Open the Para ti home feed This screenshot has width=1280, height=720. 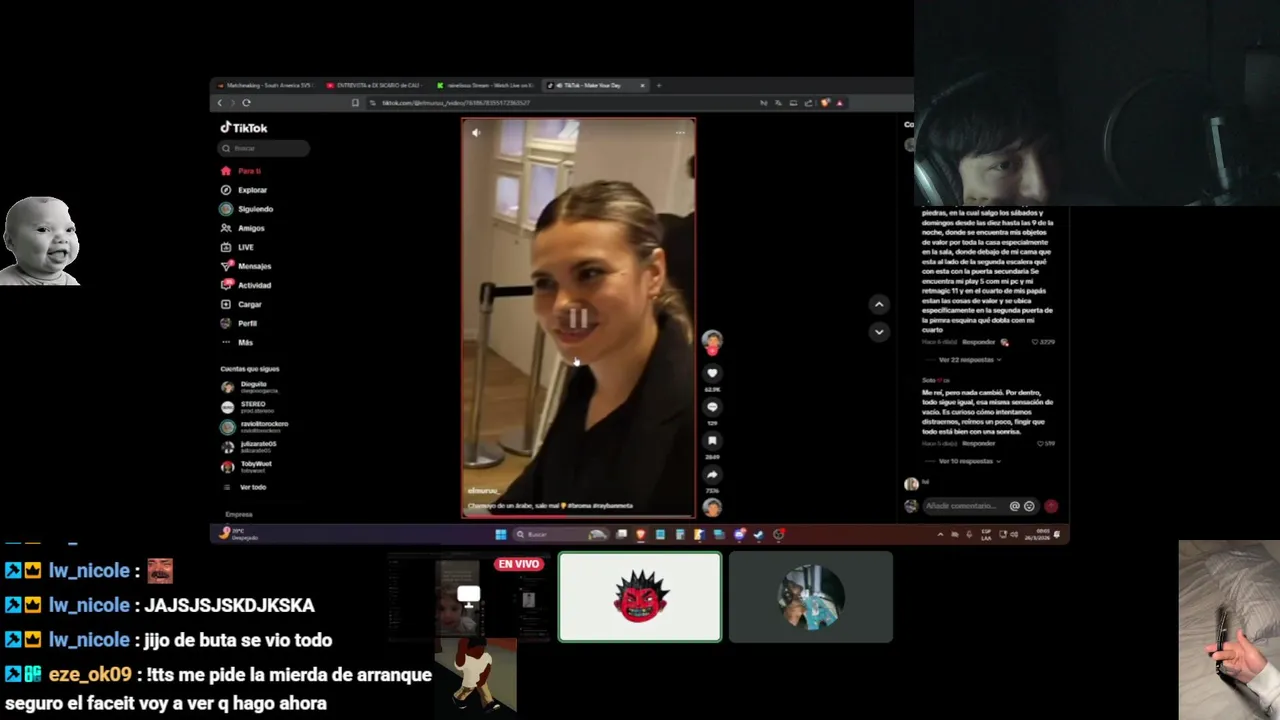point(241,171)
